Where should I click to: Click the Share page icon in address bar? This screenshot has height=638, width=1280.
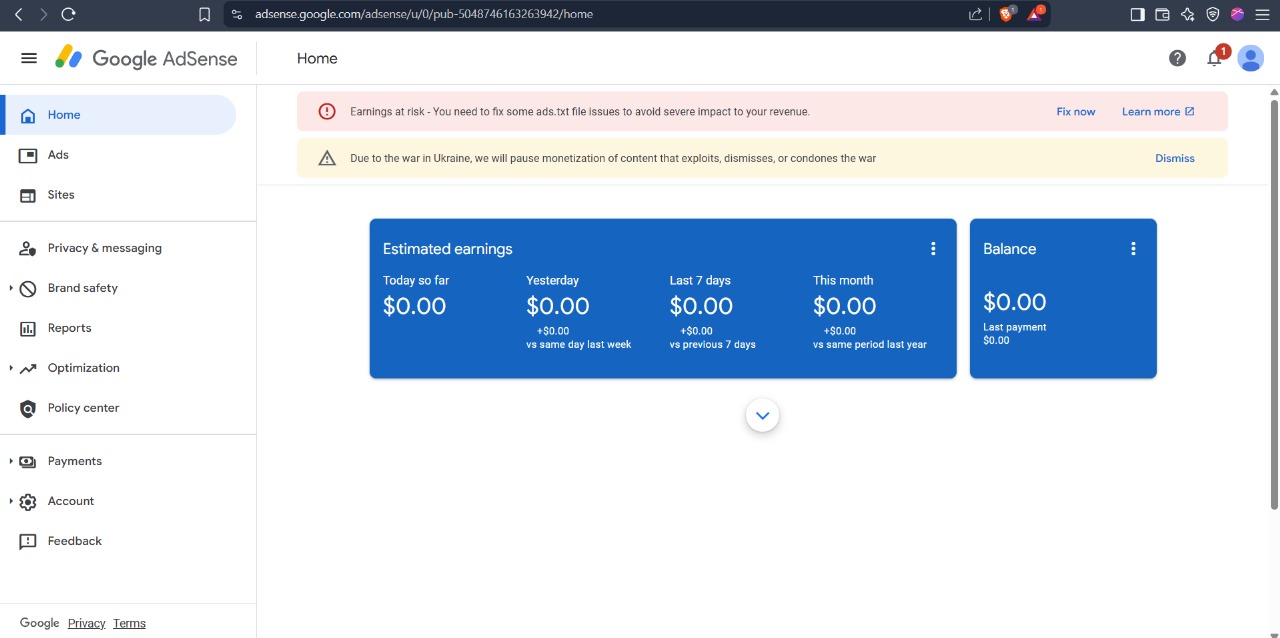(x=976, y=14)
